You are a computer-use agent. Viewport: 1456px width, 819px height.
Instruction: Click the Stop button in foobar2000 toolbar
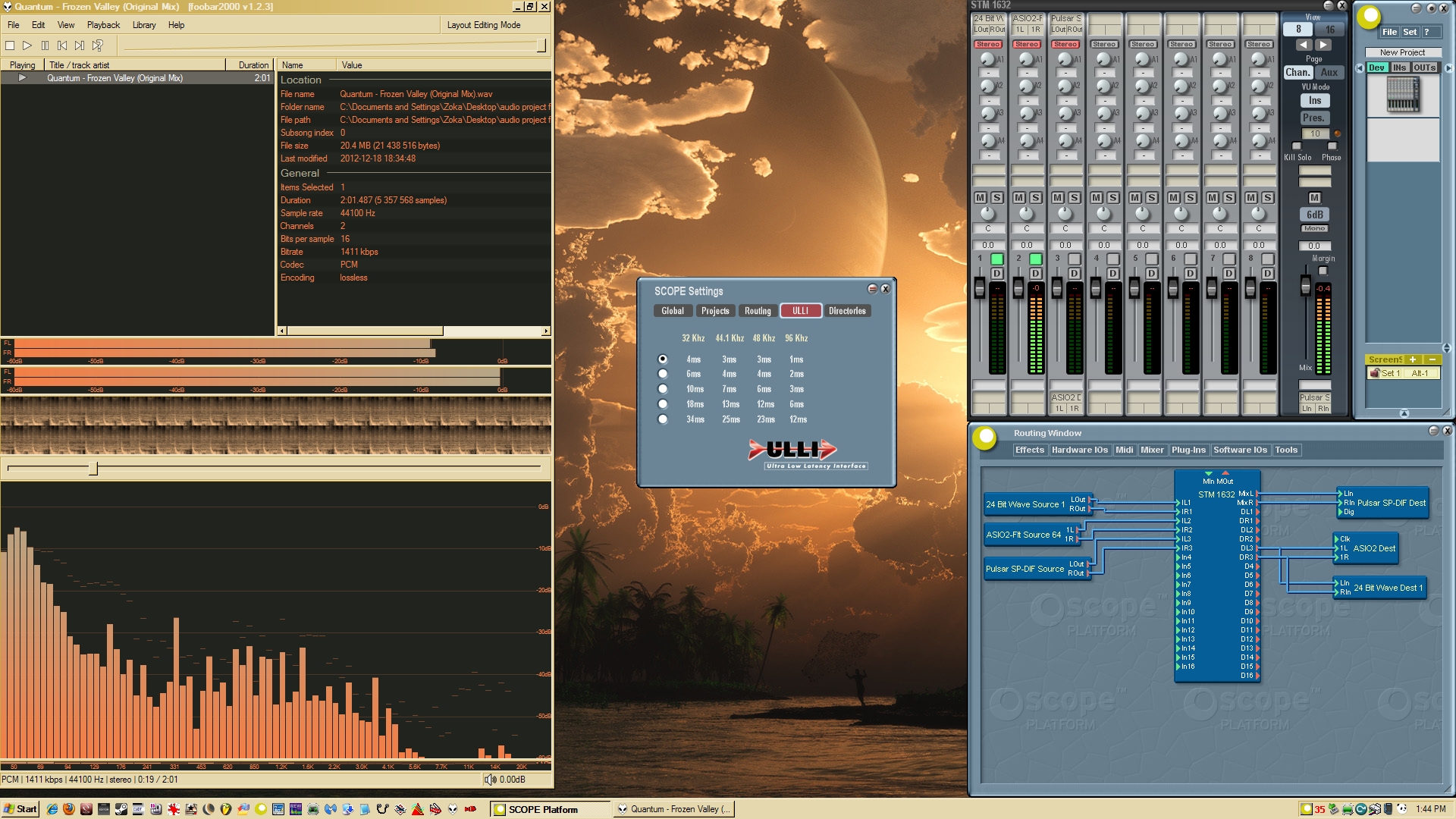coord(10,45)
